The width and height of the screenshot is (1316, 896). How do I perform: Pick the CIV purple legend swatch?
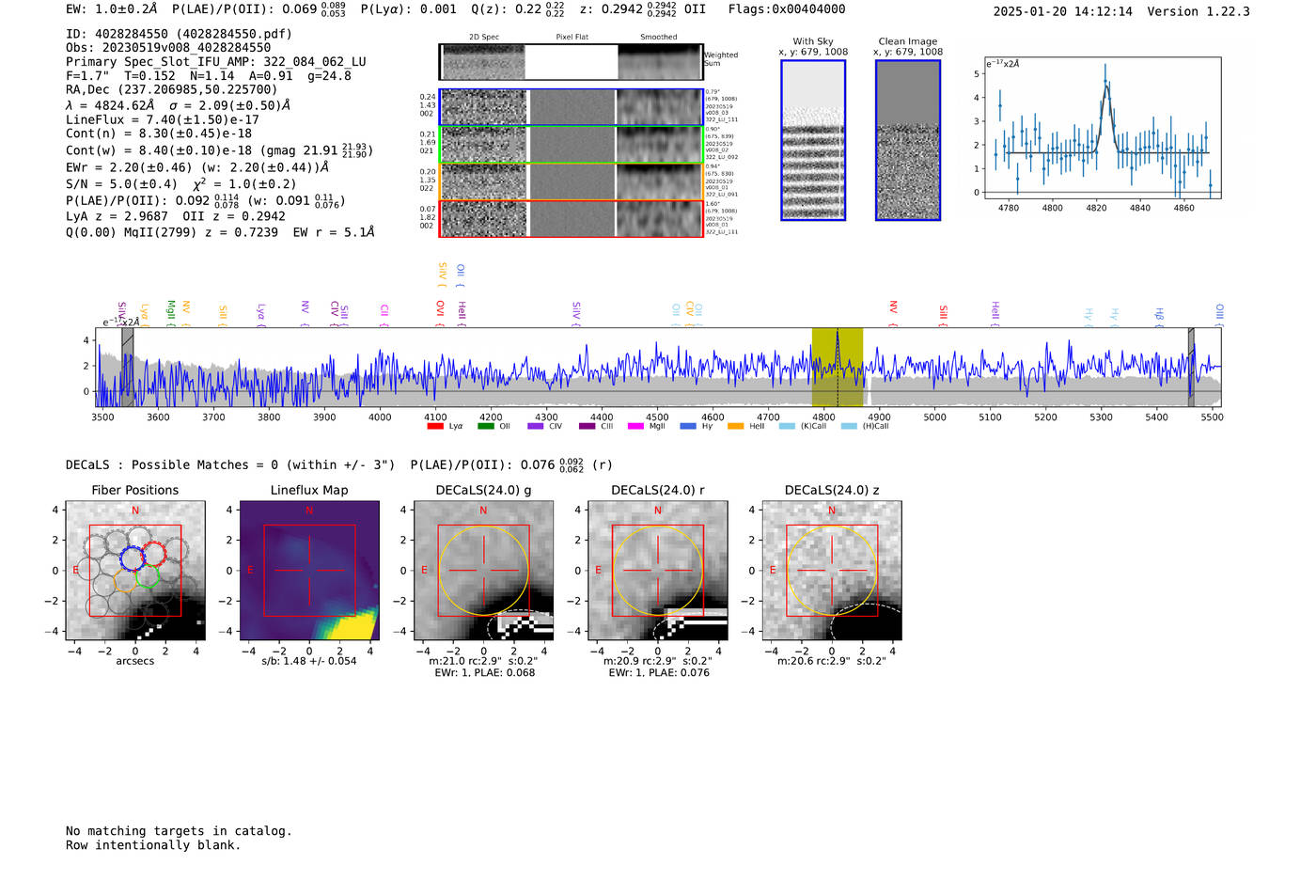[536, 426]
